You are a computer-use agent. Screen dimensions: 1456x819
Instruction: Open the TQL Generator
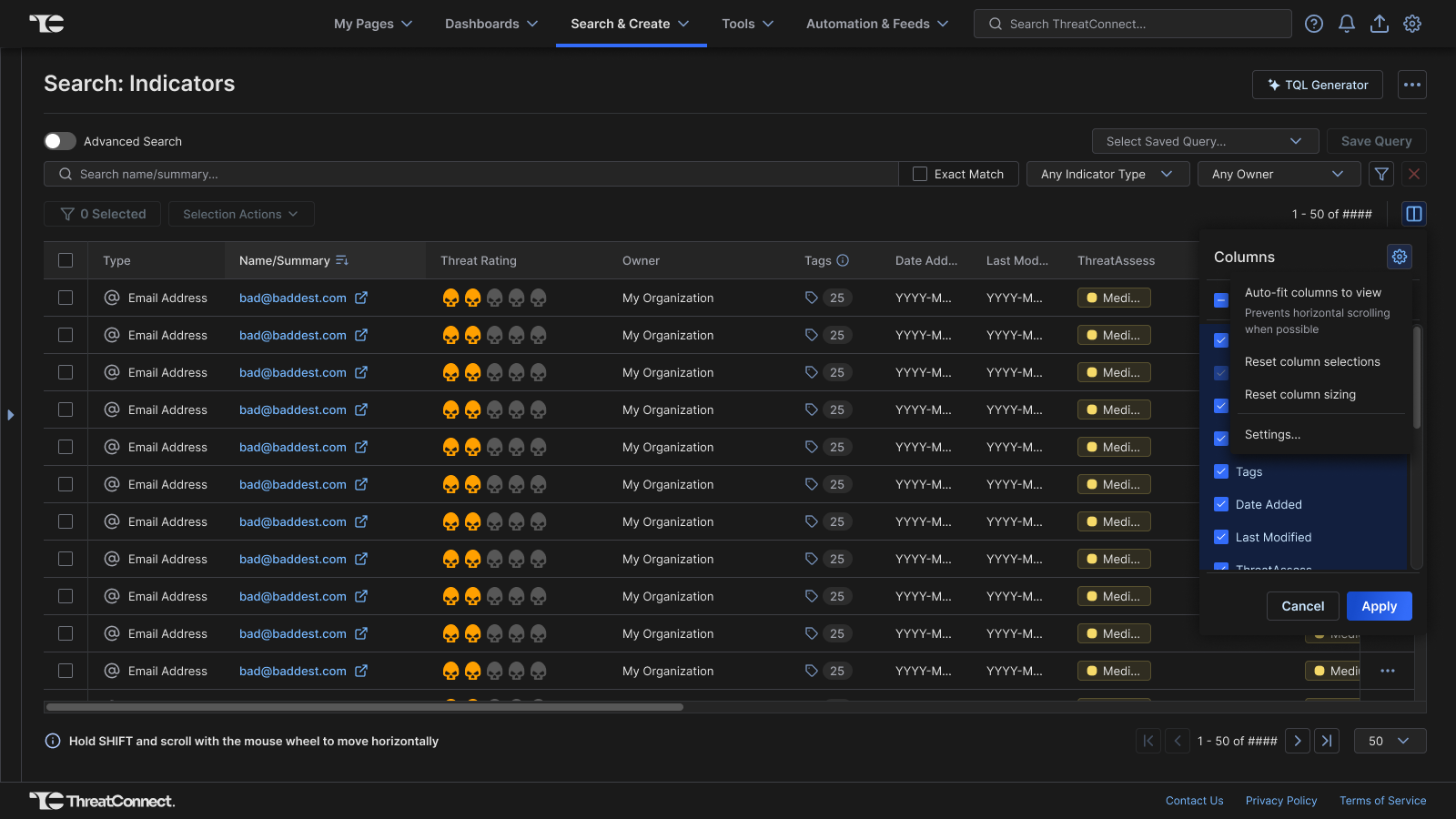click(x=1317, y=85)
